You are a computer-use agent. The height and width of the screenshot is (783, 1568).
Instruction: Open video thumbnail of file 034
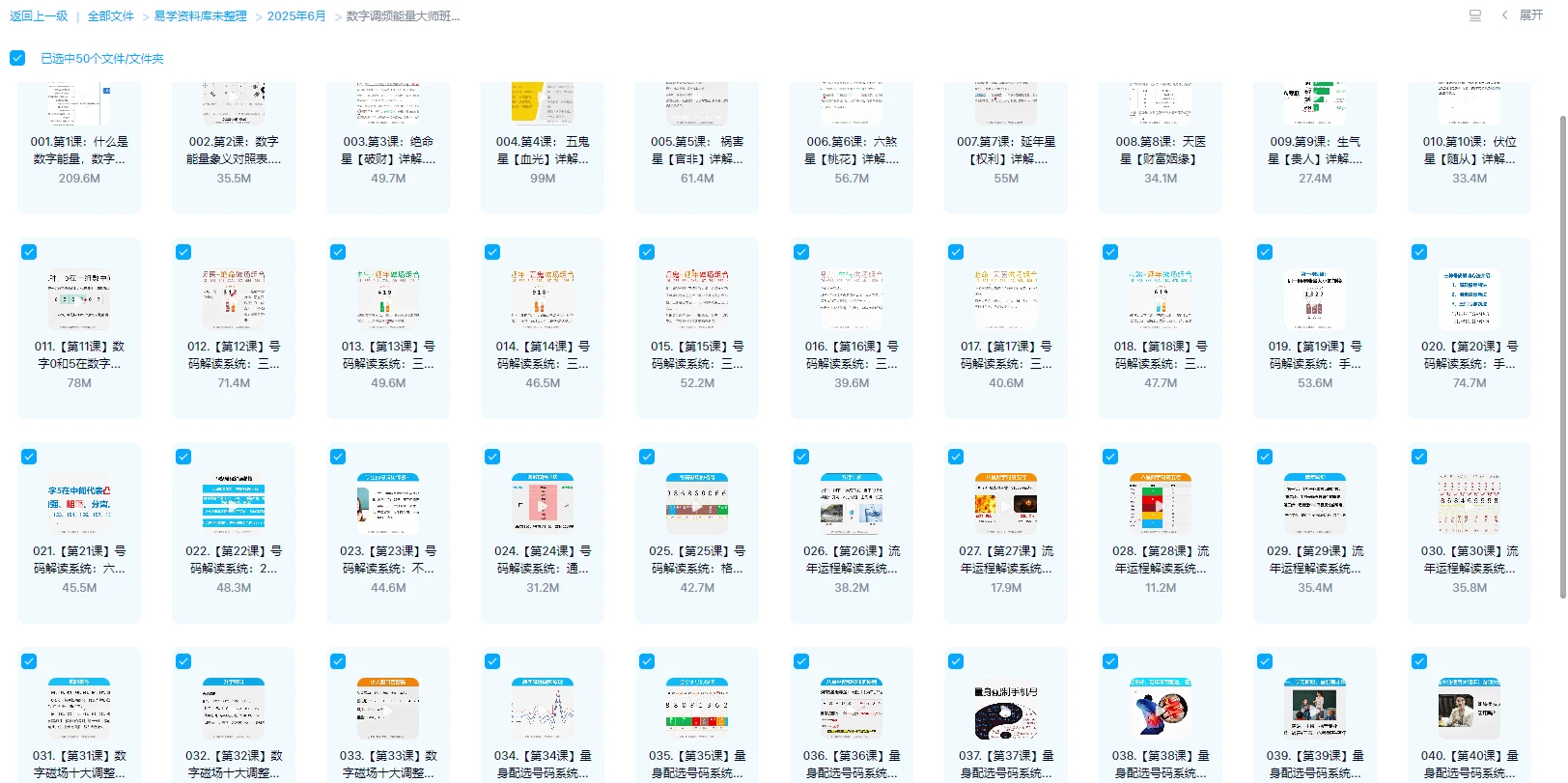click(x=543, y=709)
